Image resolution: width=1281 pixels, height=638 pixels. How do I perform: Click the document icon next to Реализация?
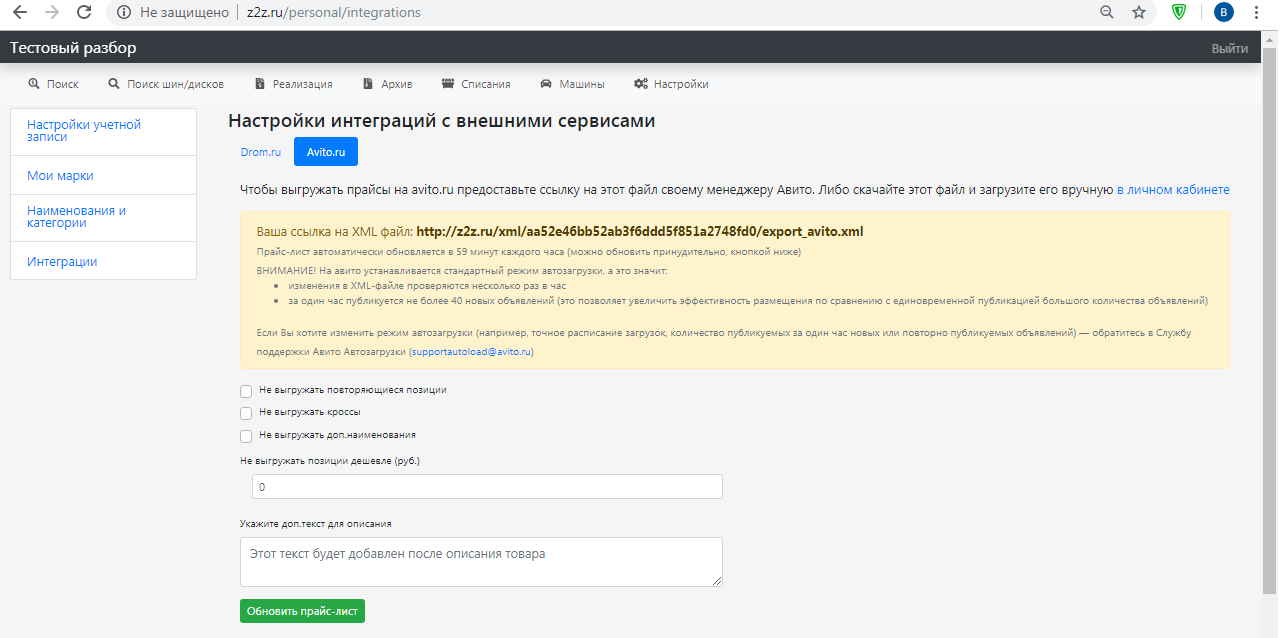(x=260, y=84)
